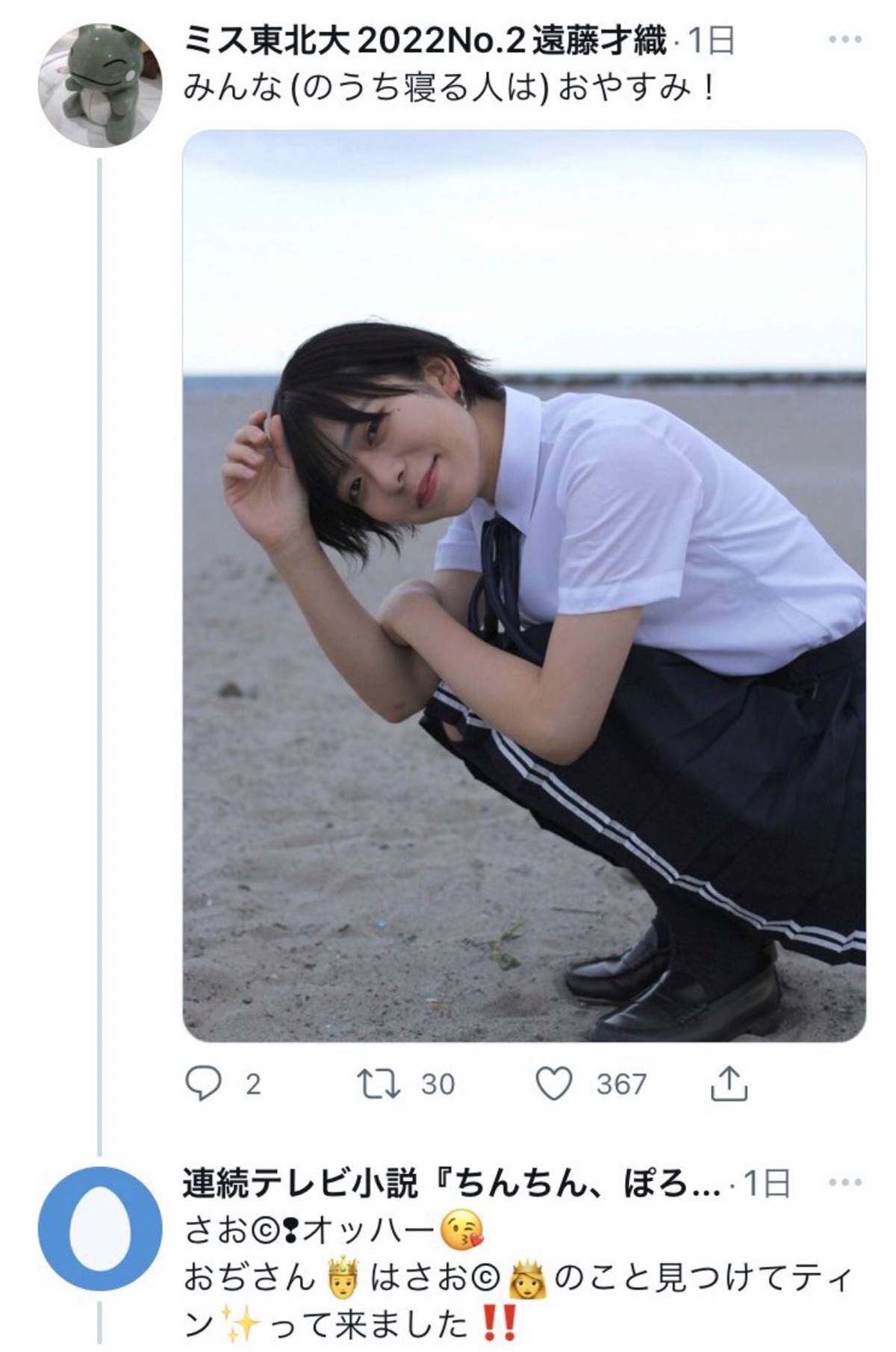Open three-dot menu on first tweet

[845, 40]
